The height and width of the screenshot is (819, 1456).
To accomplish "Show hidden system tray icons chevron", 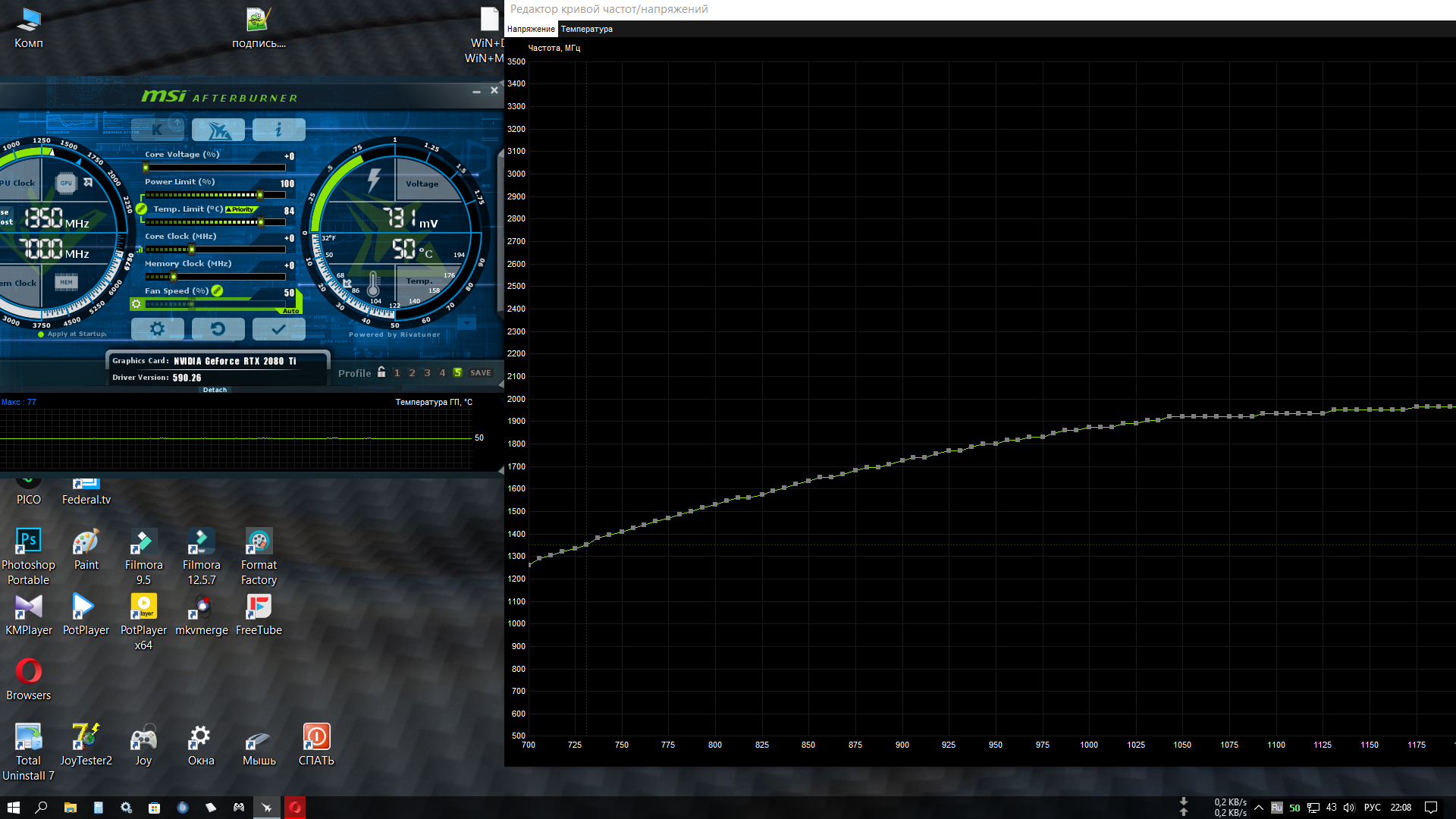I will (x=1259, y=808).
